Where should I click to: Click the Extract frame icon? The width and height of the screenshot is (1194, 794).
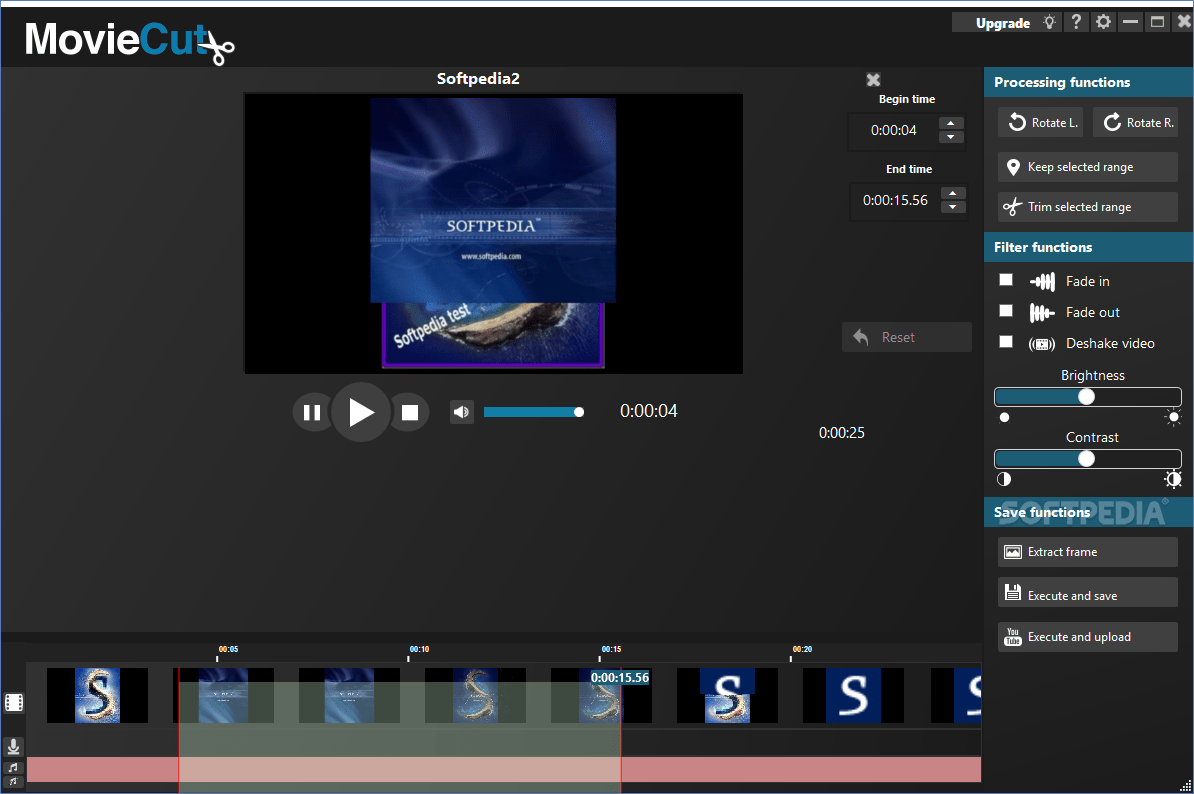click(x=1011, y=551)
